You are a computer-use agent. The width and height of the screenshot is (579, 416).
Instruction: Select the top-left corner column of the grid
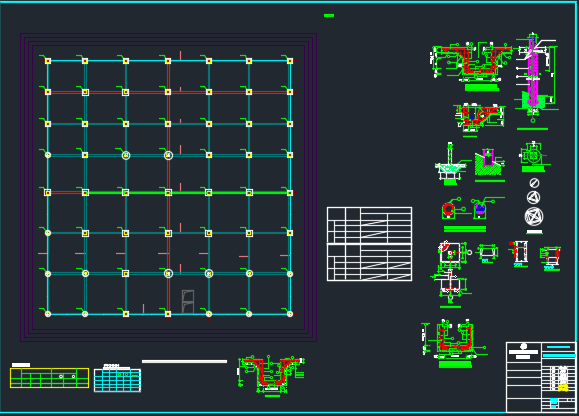pos(48,61)
